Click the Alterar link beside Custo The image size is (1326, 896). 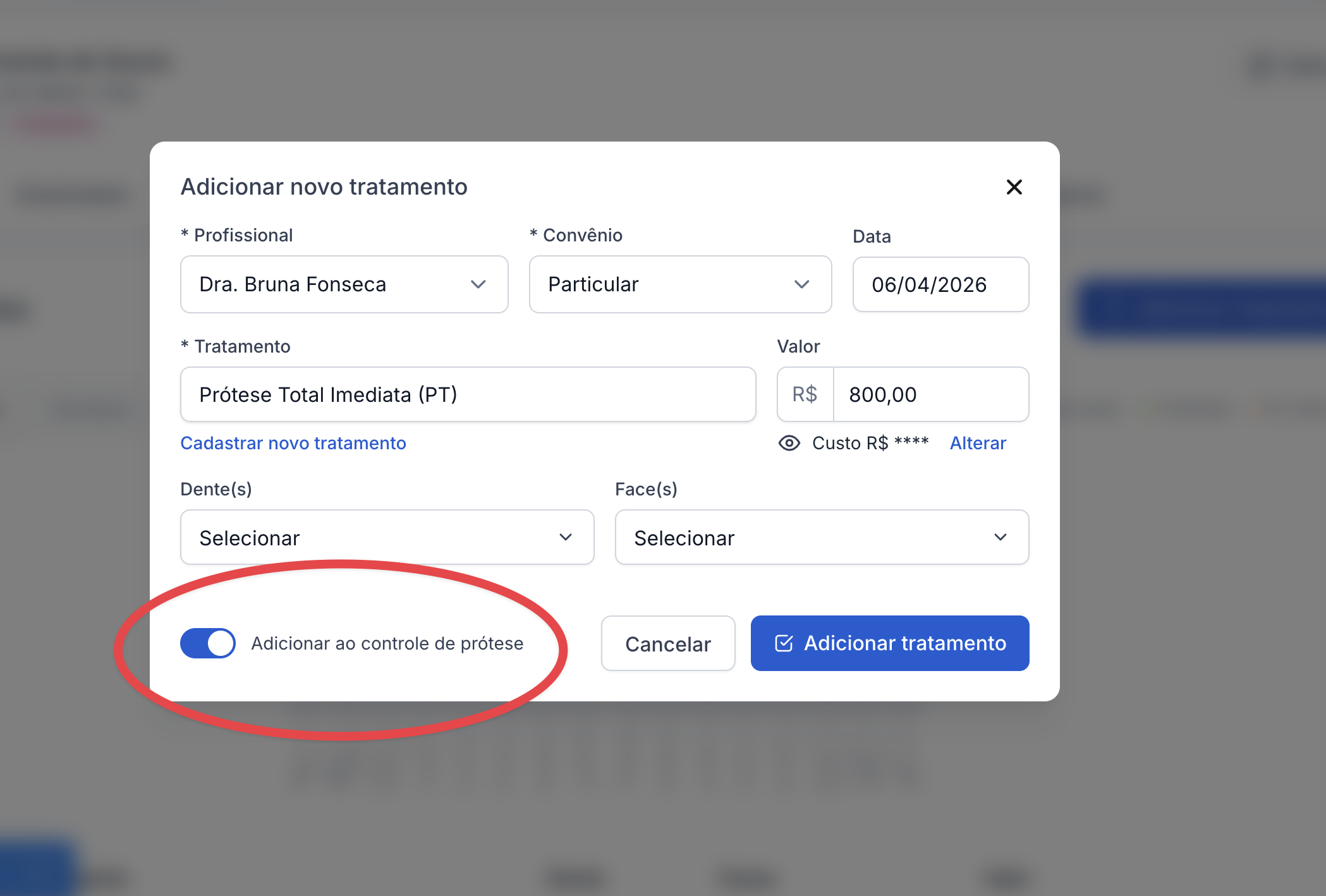coord(978,443)
